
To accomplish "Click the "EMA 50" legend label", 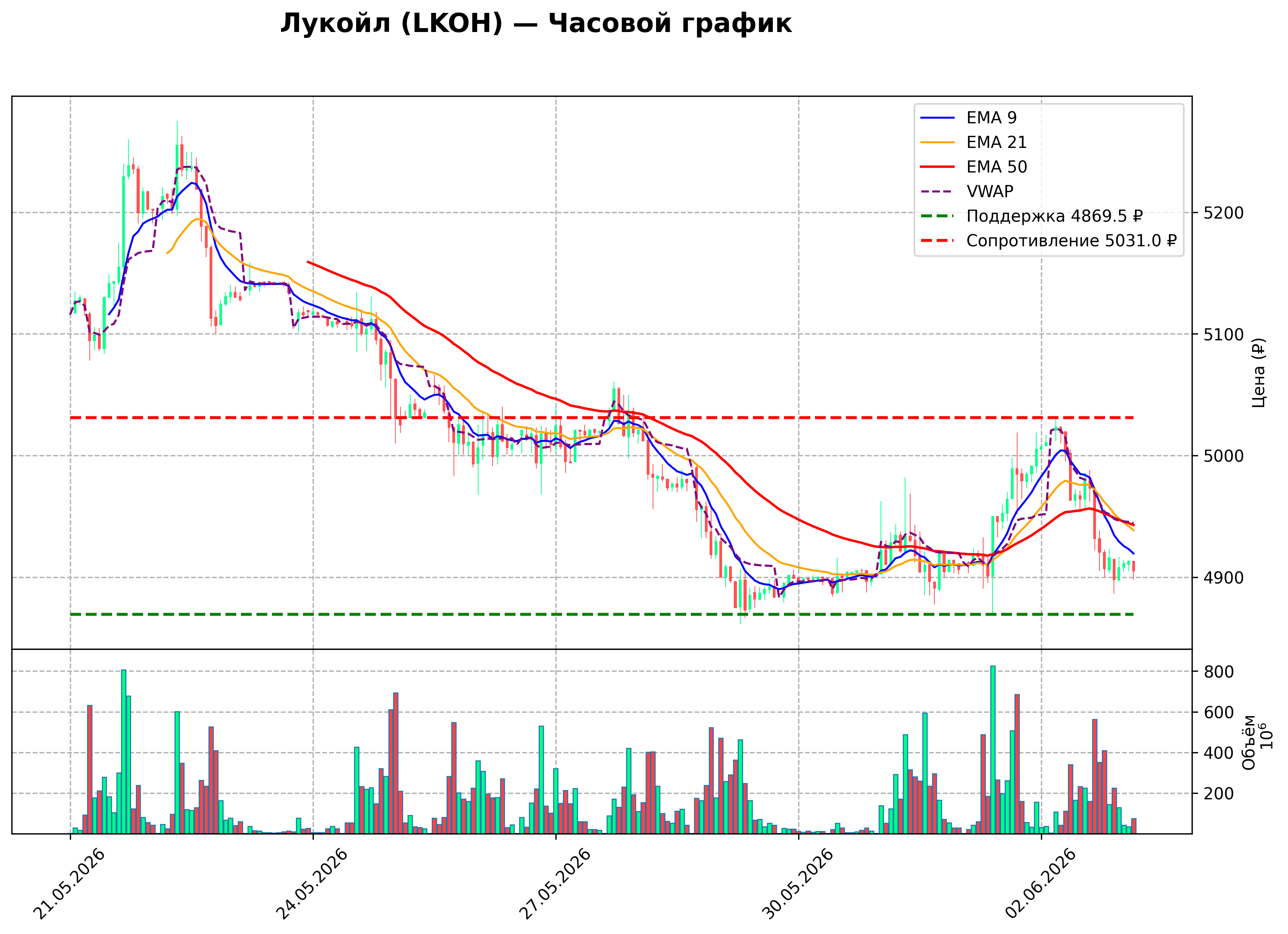I will [996, 167].
